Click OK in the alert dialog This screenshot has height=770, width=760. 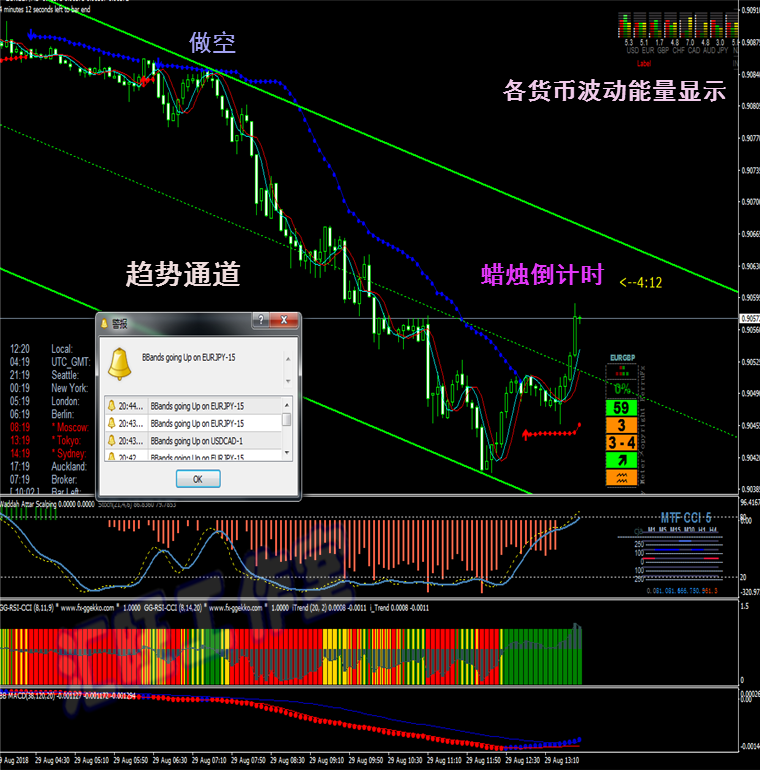[197, 478]
